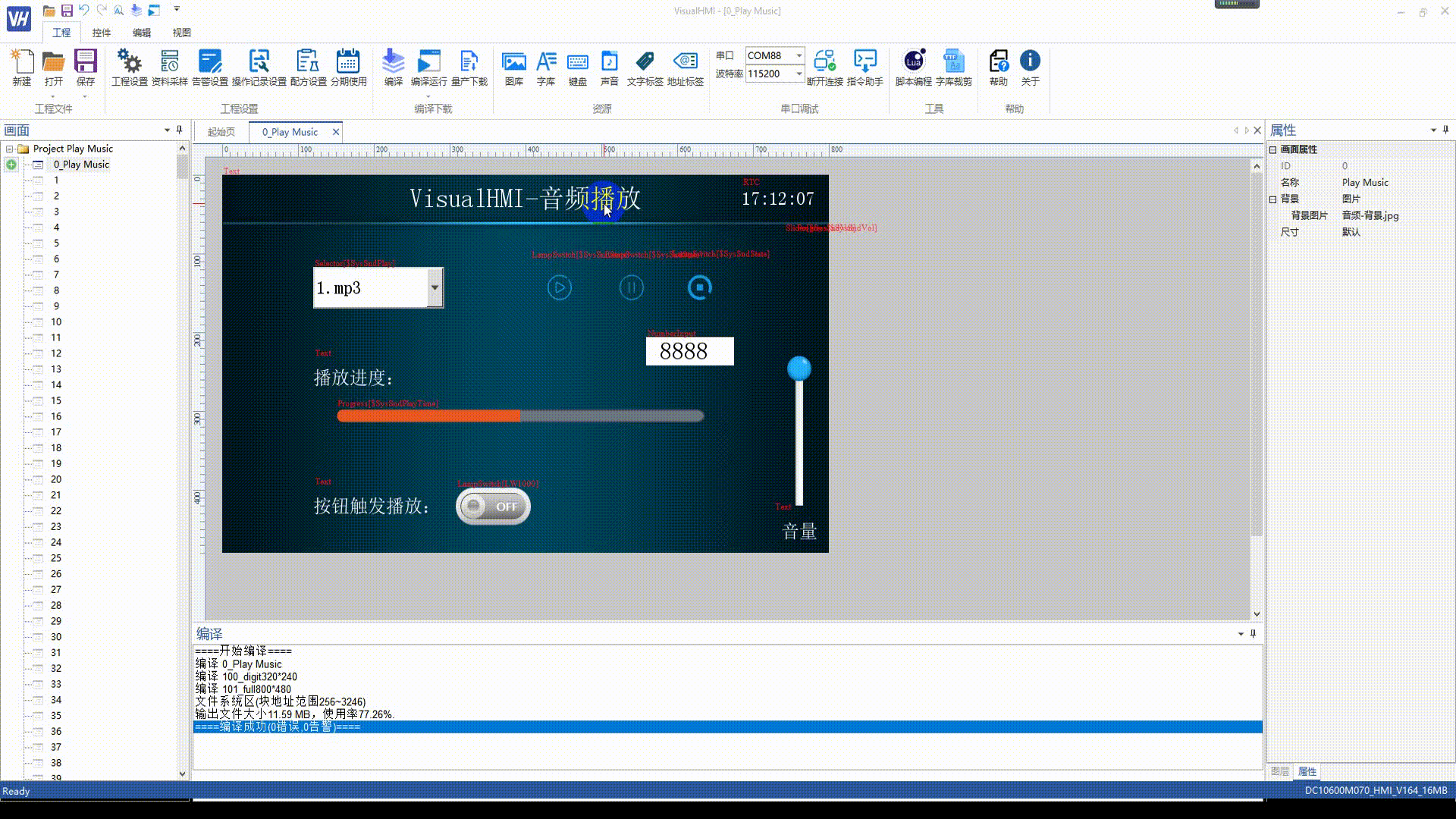
Task: Click the orange playback progress bar
Action: [520, 416]
